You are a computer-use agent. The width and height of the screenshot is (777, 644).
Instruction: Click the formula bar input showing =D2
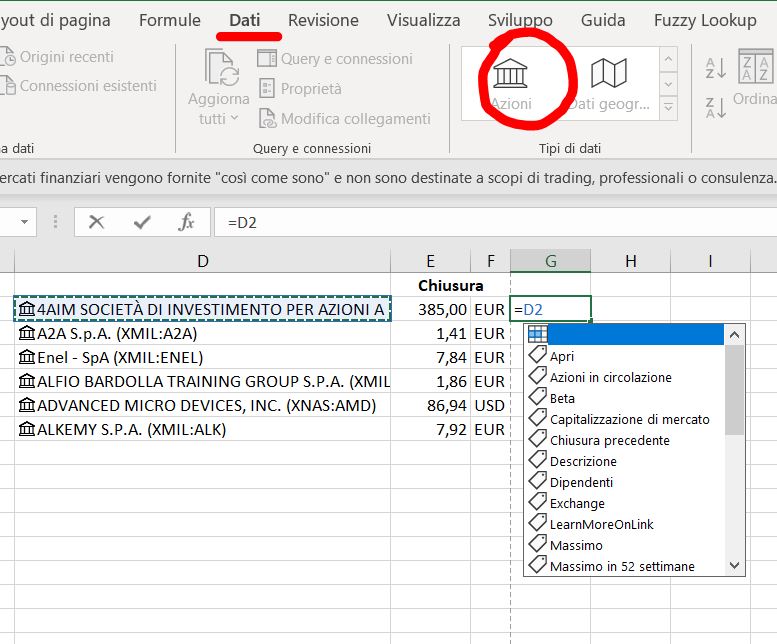point(496,222)
